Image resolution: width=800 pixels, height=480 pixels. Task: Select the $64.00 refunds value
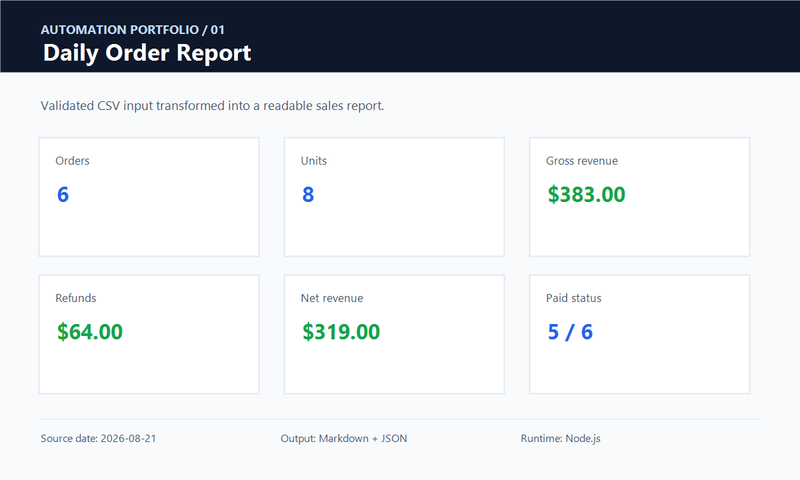point(90,332)
